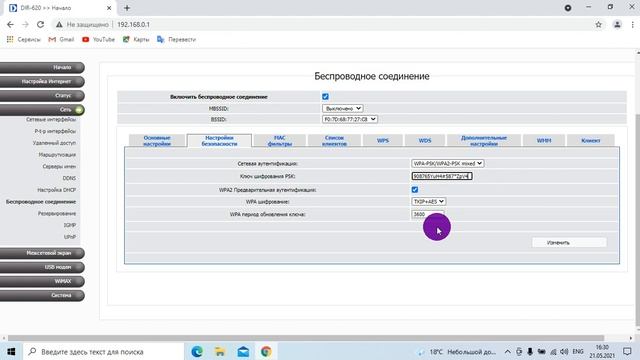Open the Начало sidebar menu
640x360 pixels.
(x=42, y=67)
